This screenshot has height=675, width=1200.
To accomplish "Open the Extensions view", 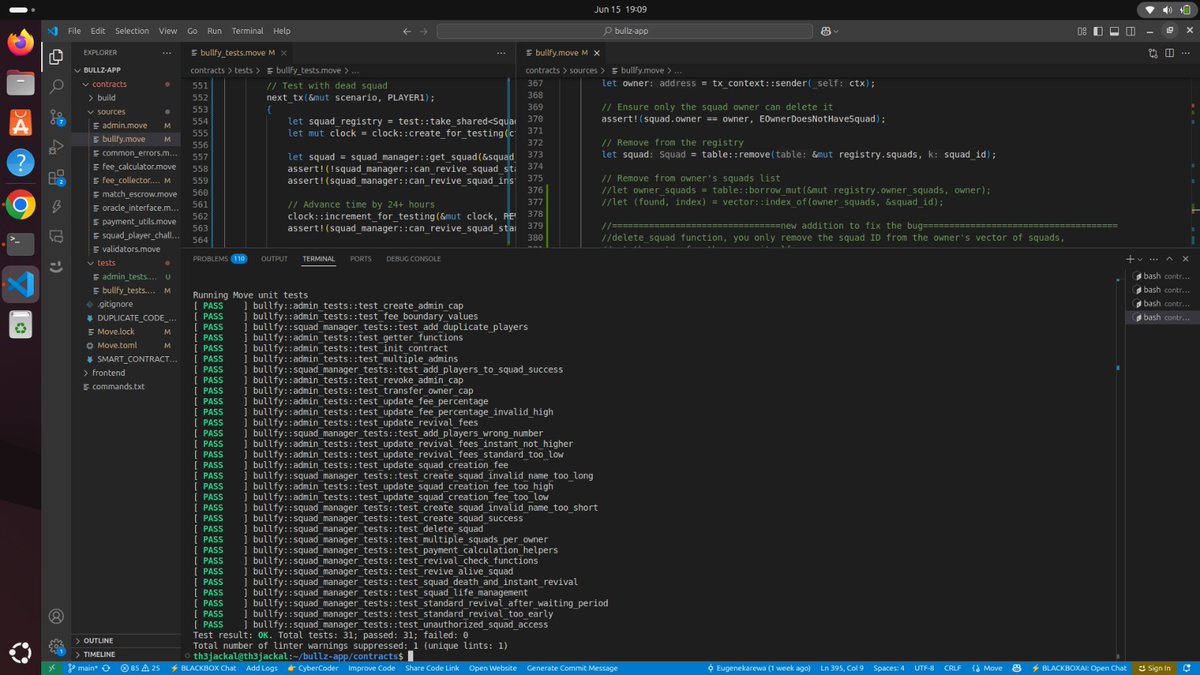I will click(x=57, y=178).
